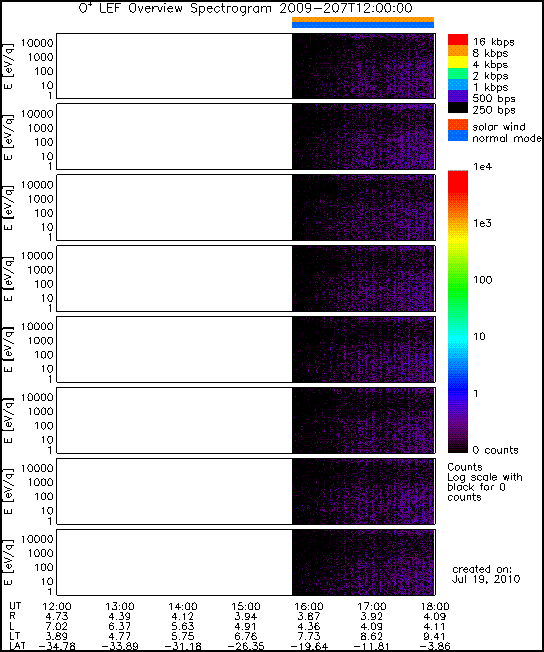Click the 'created on:' text

pyautogui.click(x=482, y=569)
